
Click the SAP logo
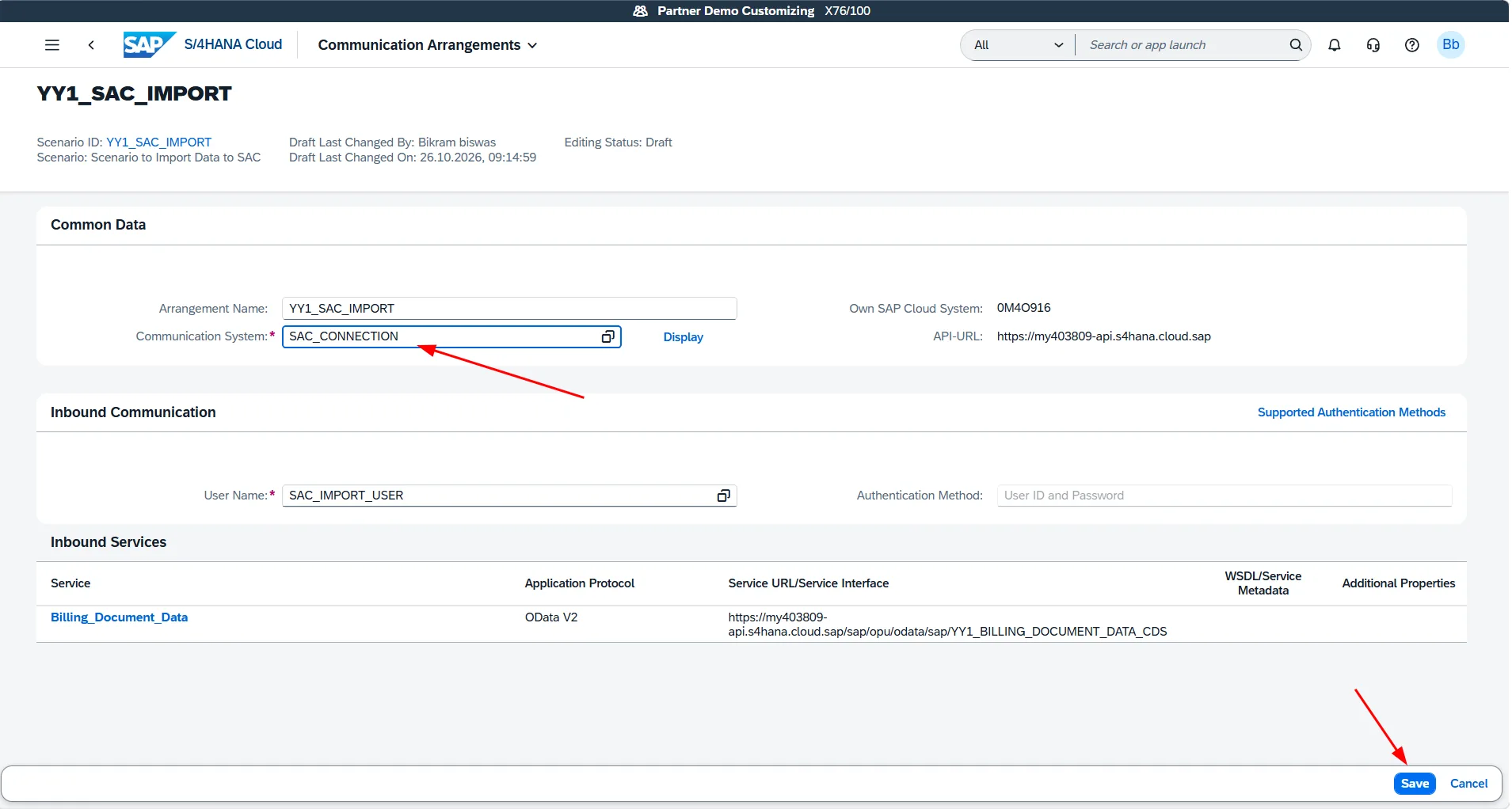[x=149, y=44]
